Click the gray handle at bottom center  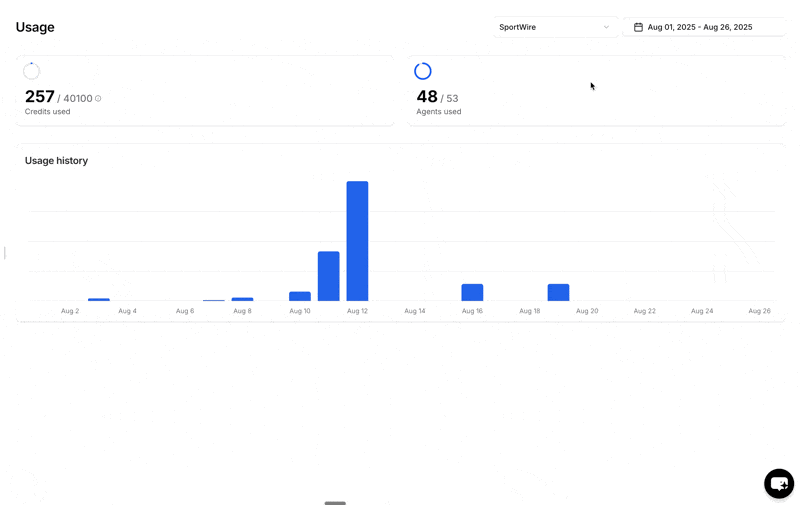point(335,503)
